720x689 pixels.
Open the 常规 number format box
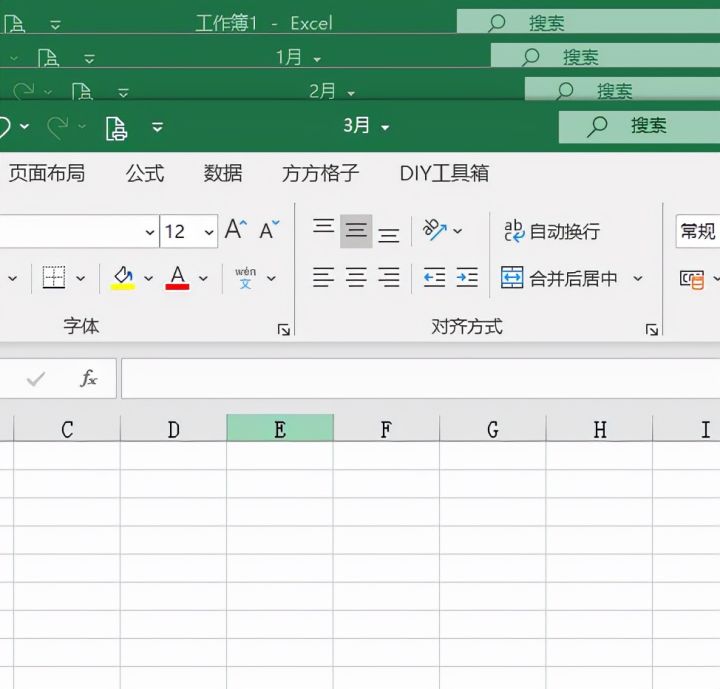click(x=698, y=231)
